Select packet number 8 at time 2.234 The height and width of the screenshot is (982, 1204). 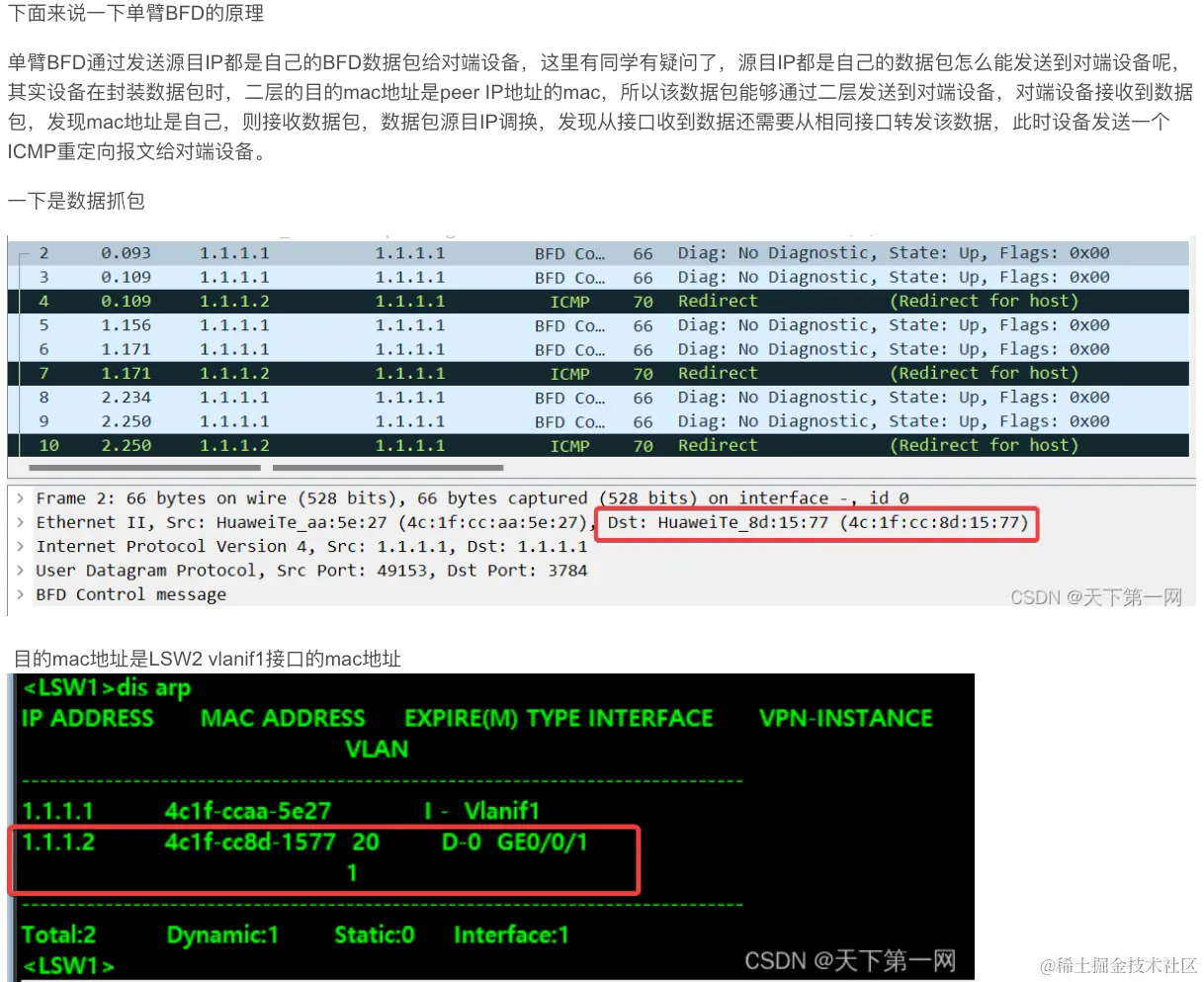coord(598,398)
